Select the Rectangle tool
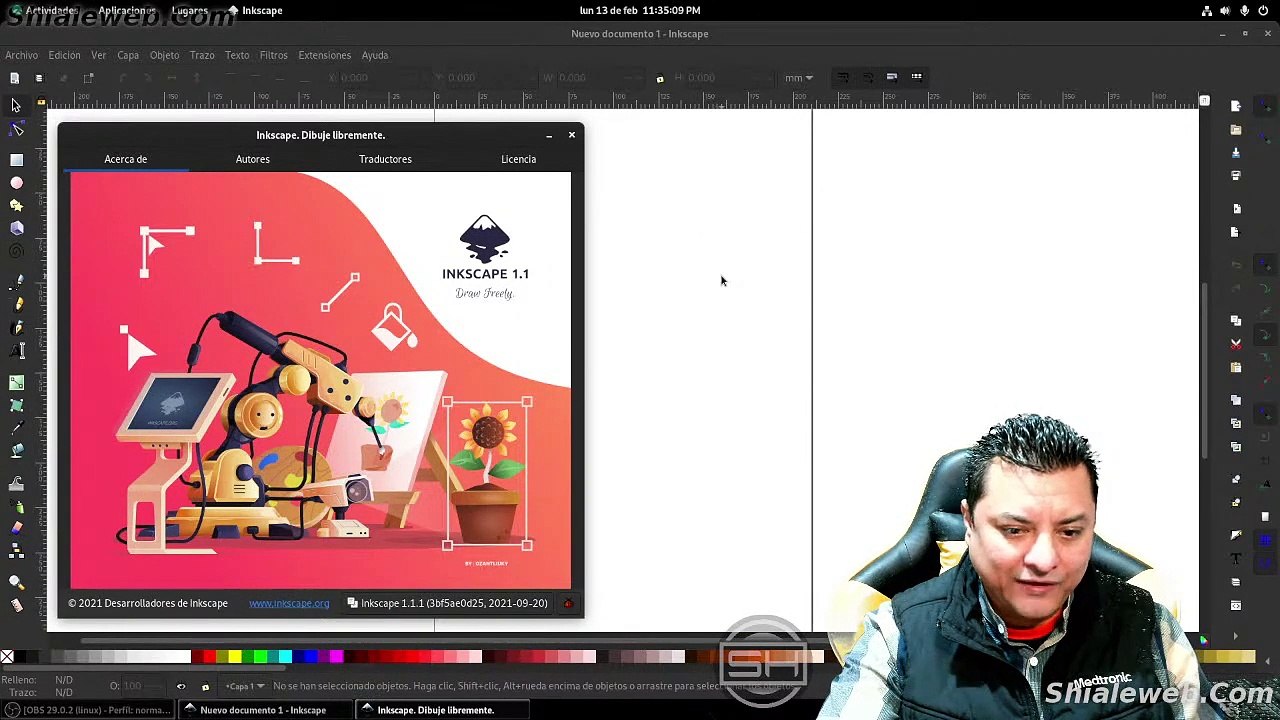The width and height of the screenshot is (1280, 720). 16,160
